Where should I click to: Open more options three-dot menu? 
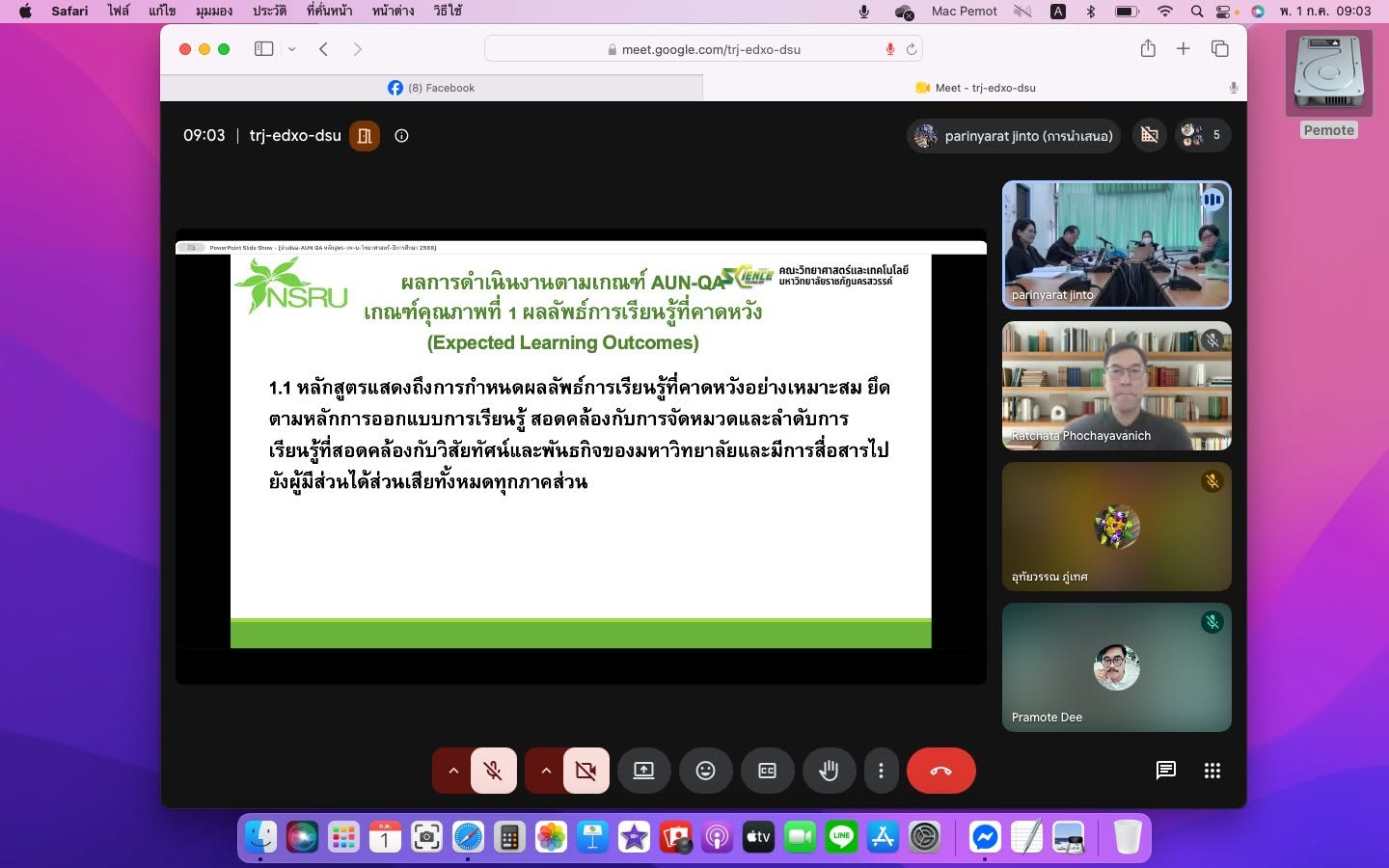[x=881, y=771]
